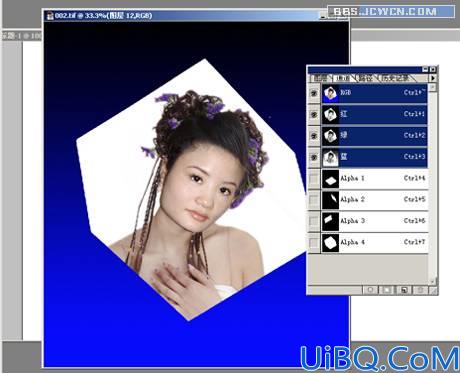
Task: Select the 绿 channel thumbnail
Action: click(x=330, y=136)
